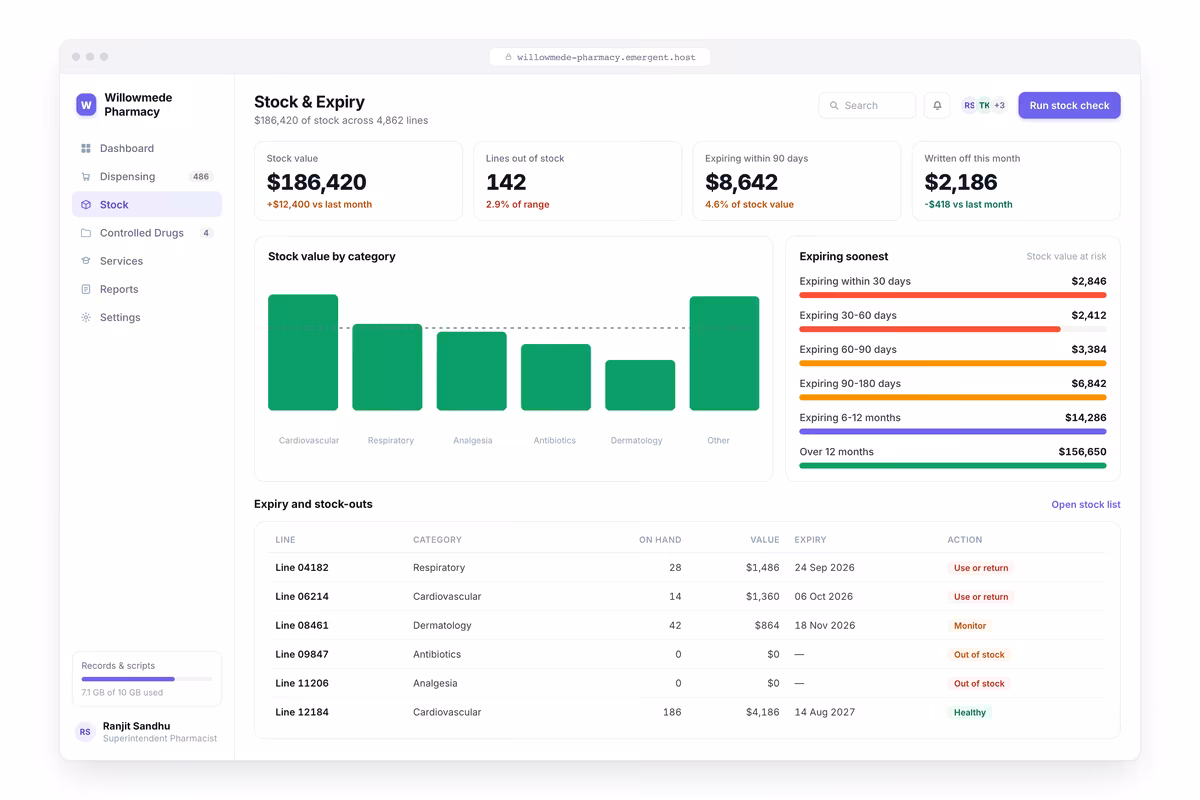Click the Dermatology chart bar
The width and height of the screenshot is (1200, 800).
(x=640, y=385)
